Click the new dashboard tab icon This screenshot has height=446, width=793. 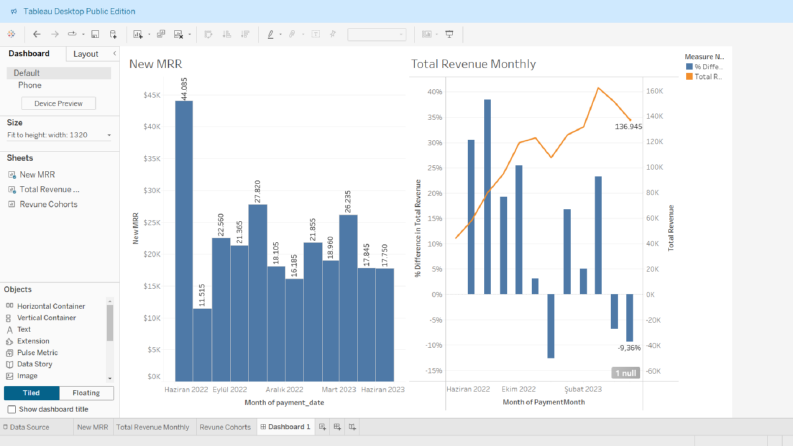pos(337,427)
